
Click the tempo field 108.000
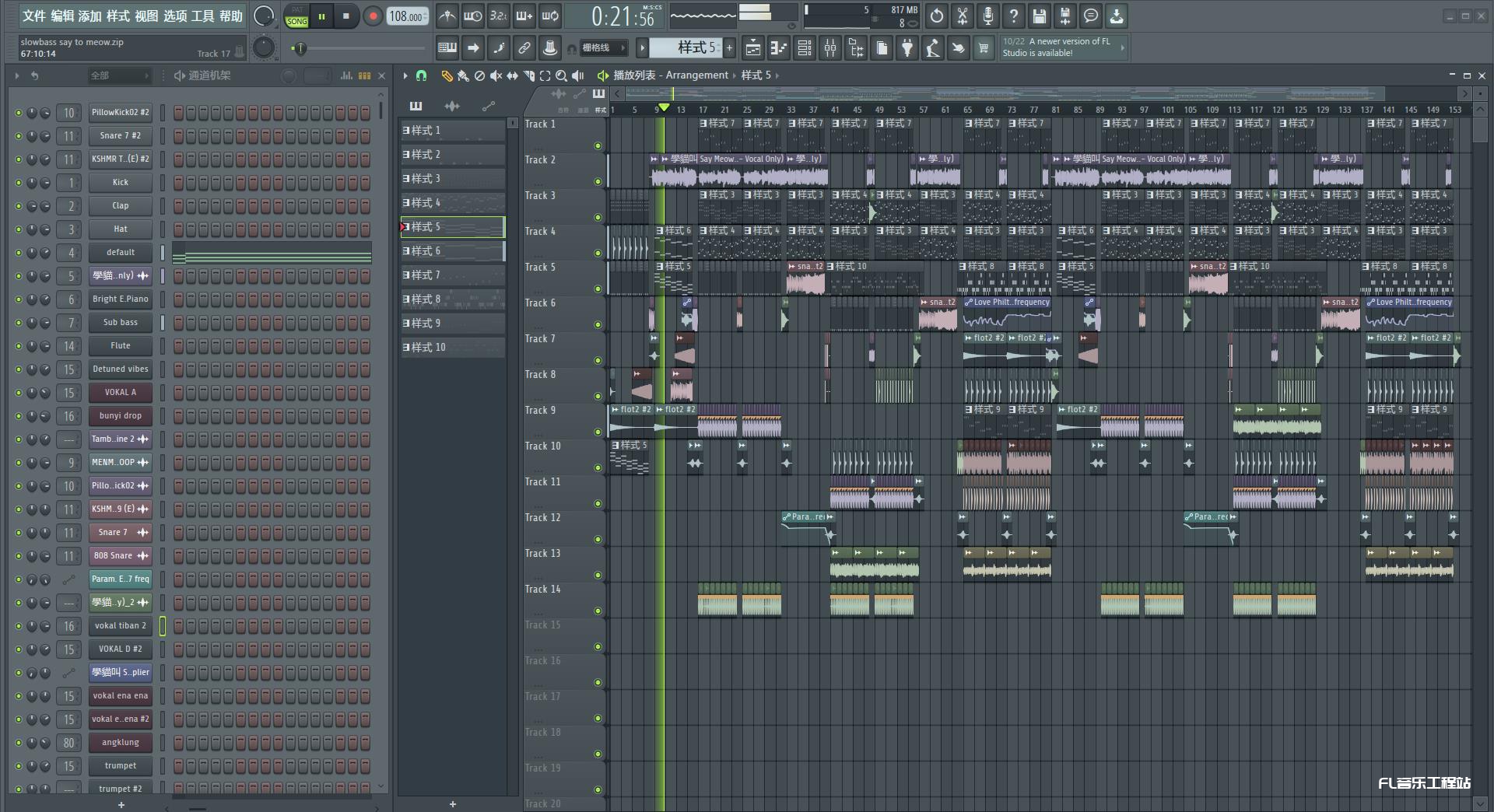click(408, 16)
